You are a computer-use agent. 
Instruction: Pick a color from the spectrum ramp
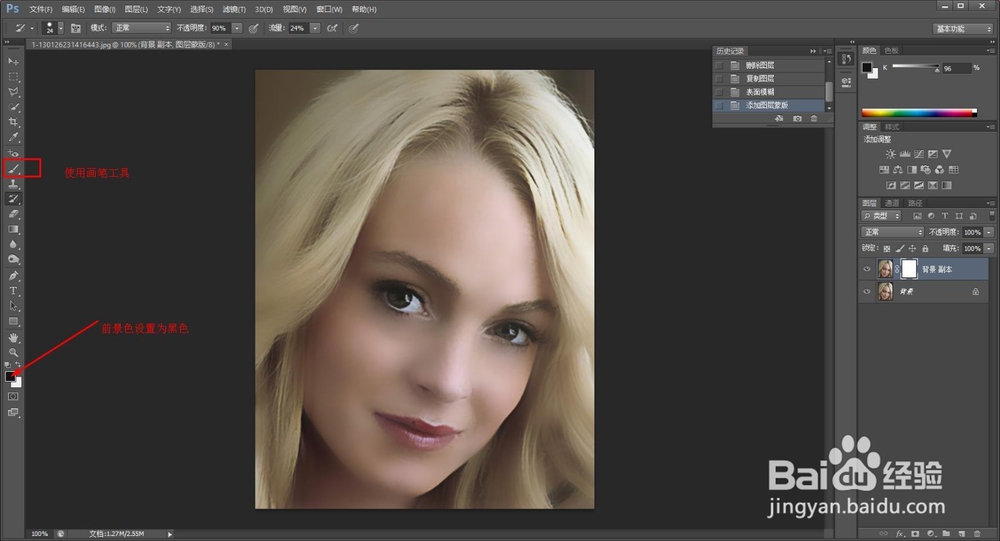919,113
